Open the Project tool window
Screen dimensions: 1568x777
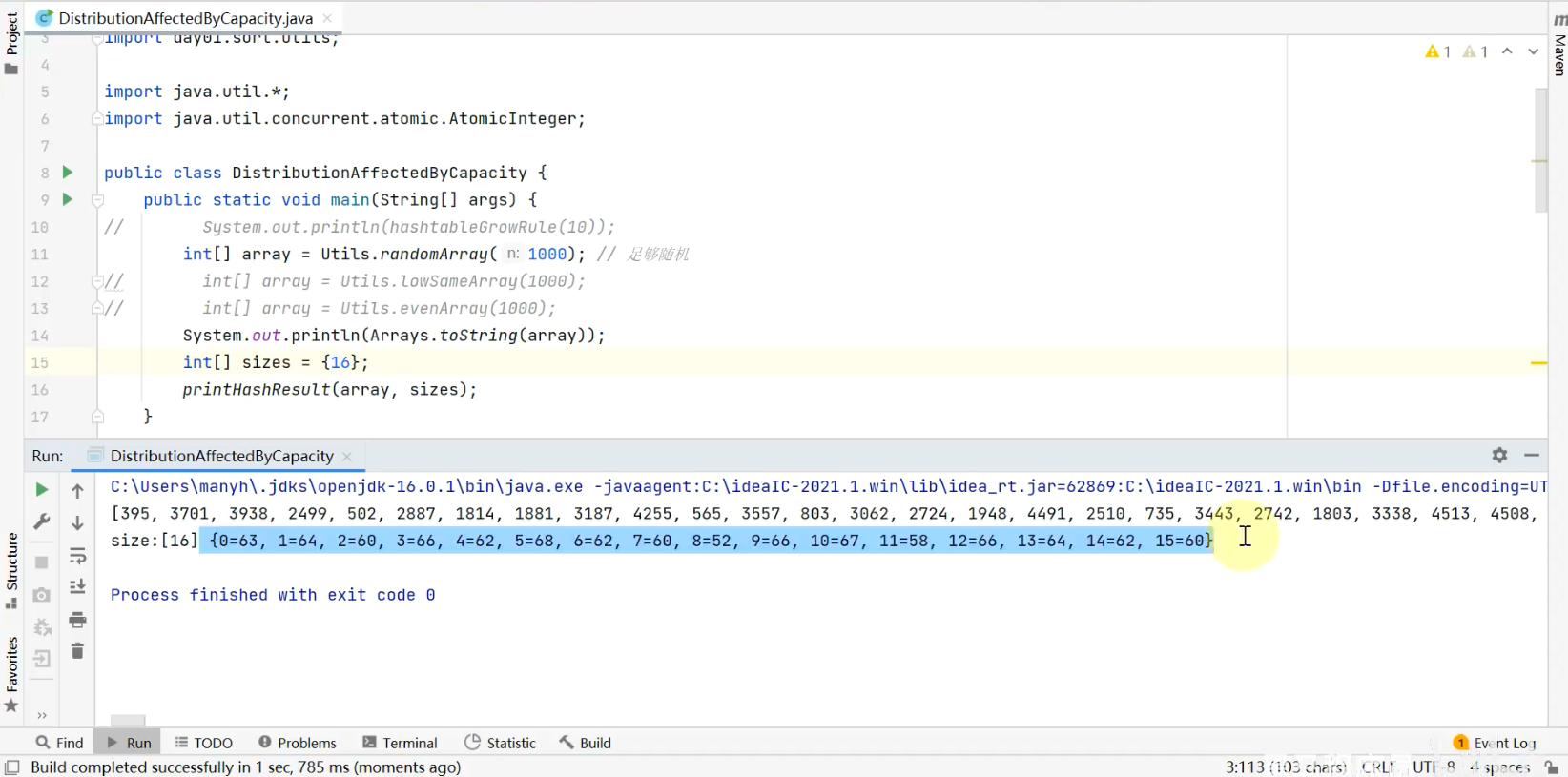click(11, 43)
